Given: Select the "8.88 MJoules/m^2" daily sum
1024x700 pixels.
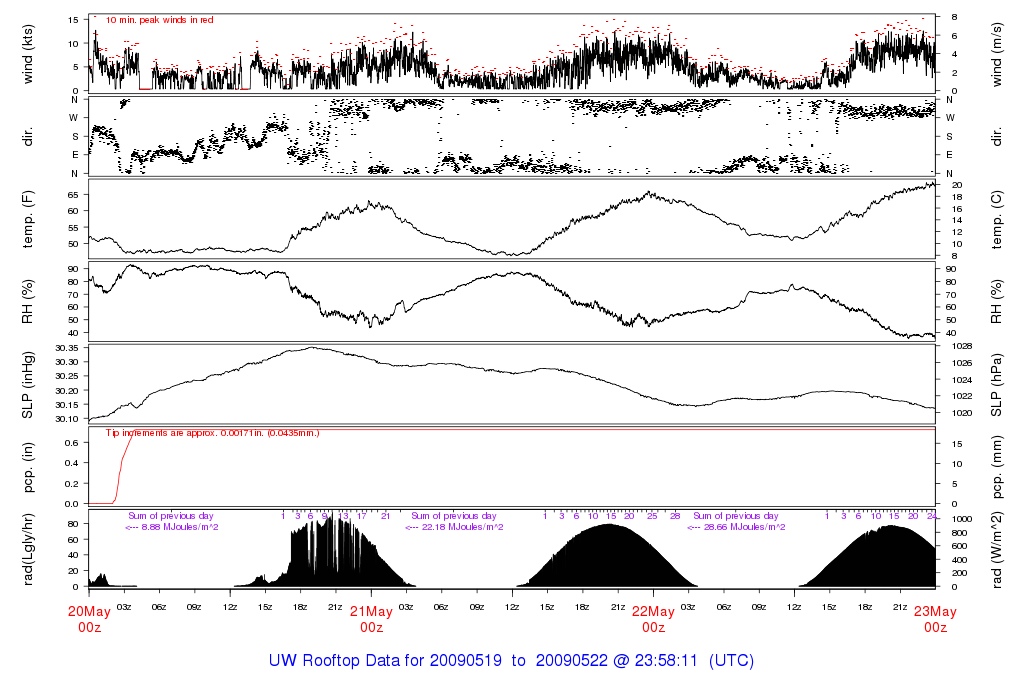Looking at the screenshot, I should tap(180, 527).
